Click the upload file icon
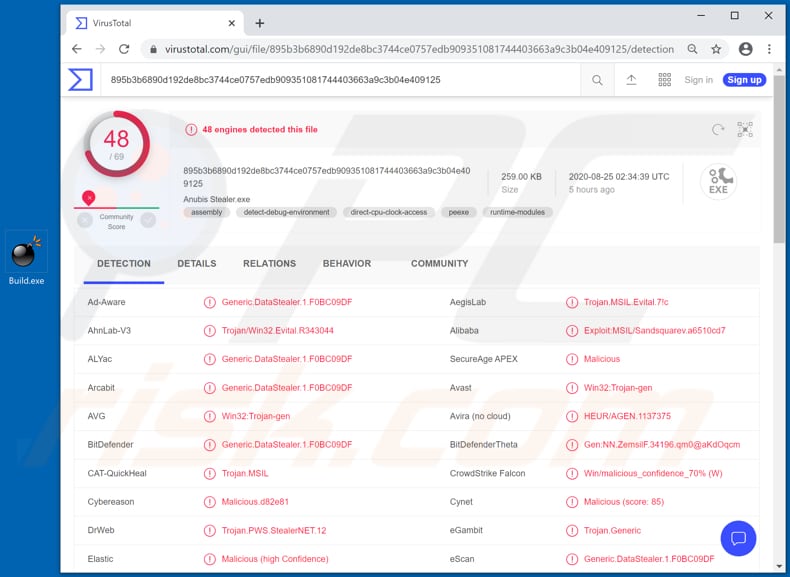The height and width of the screenshot is (577, 790). click(x=631, y=80)
